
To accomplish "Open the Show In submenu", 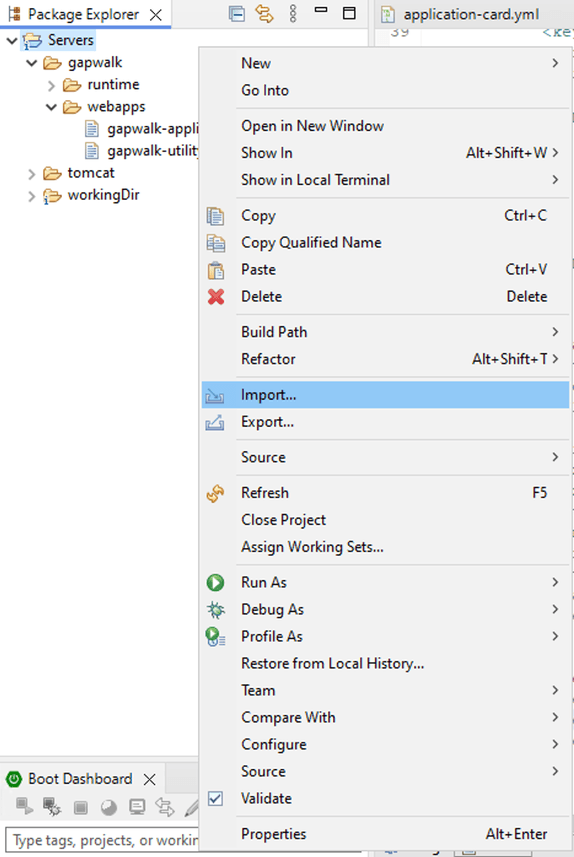I will point(385,152).
